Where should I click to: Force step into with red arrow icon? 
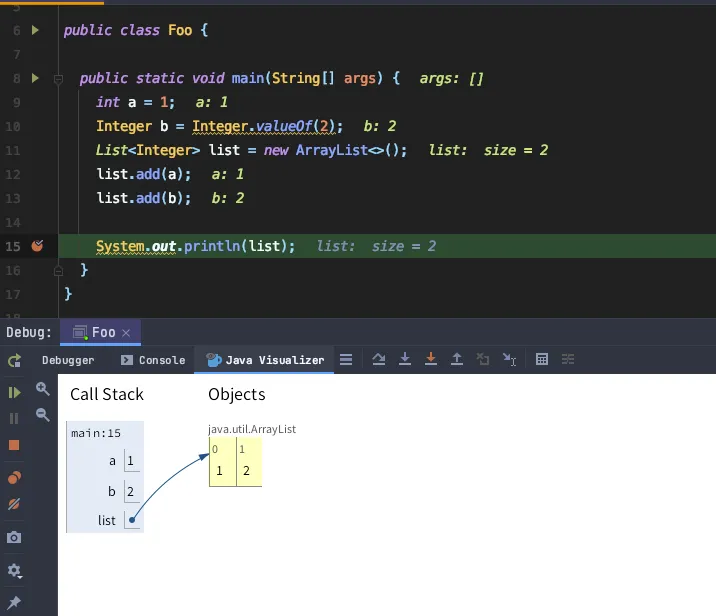click(x=431, y=359)
